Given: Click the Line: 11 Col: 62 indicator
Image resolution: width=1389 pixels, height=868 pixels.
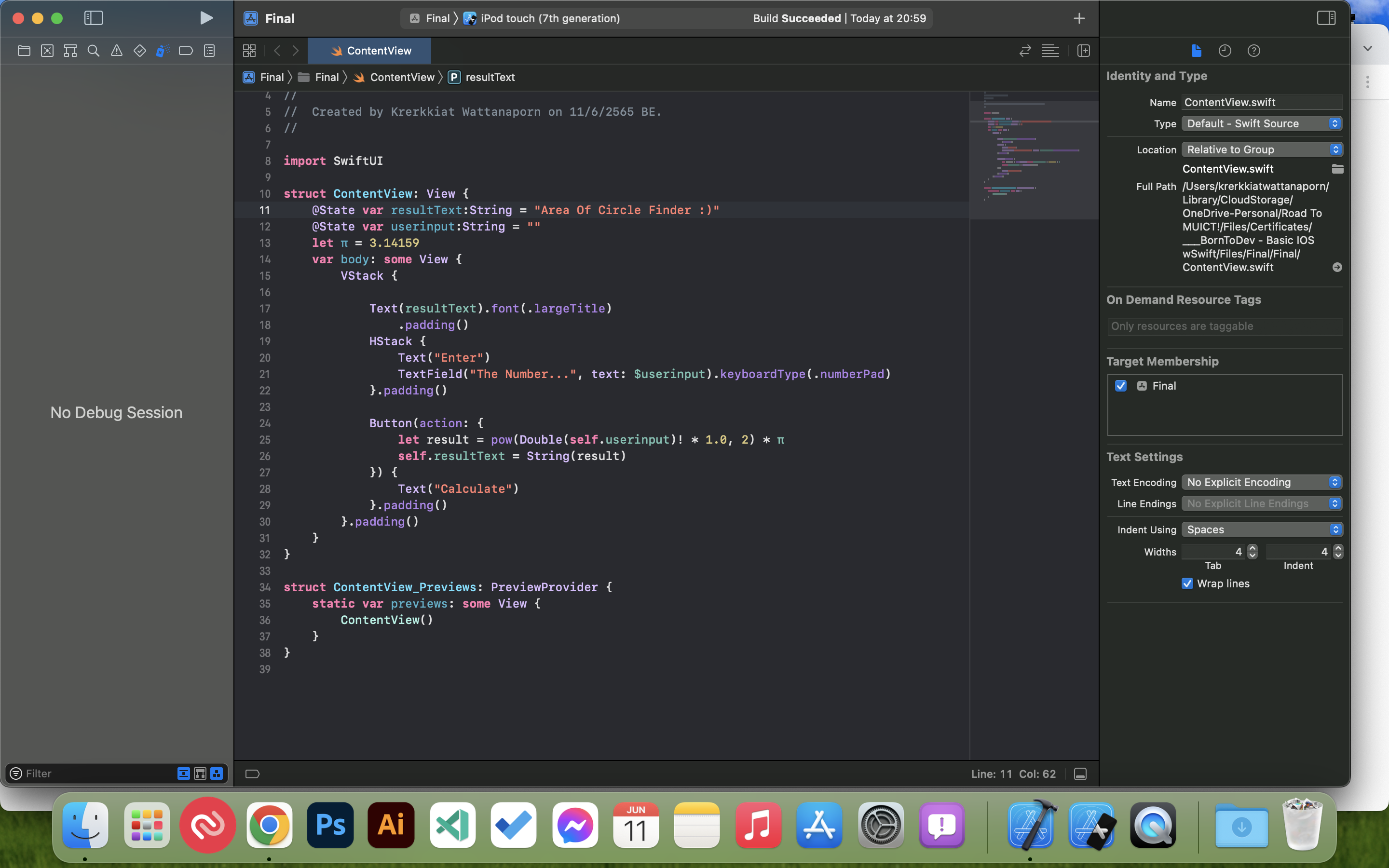Looking at the screenshot, I should pos(1014,774).
